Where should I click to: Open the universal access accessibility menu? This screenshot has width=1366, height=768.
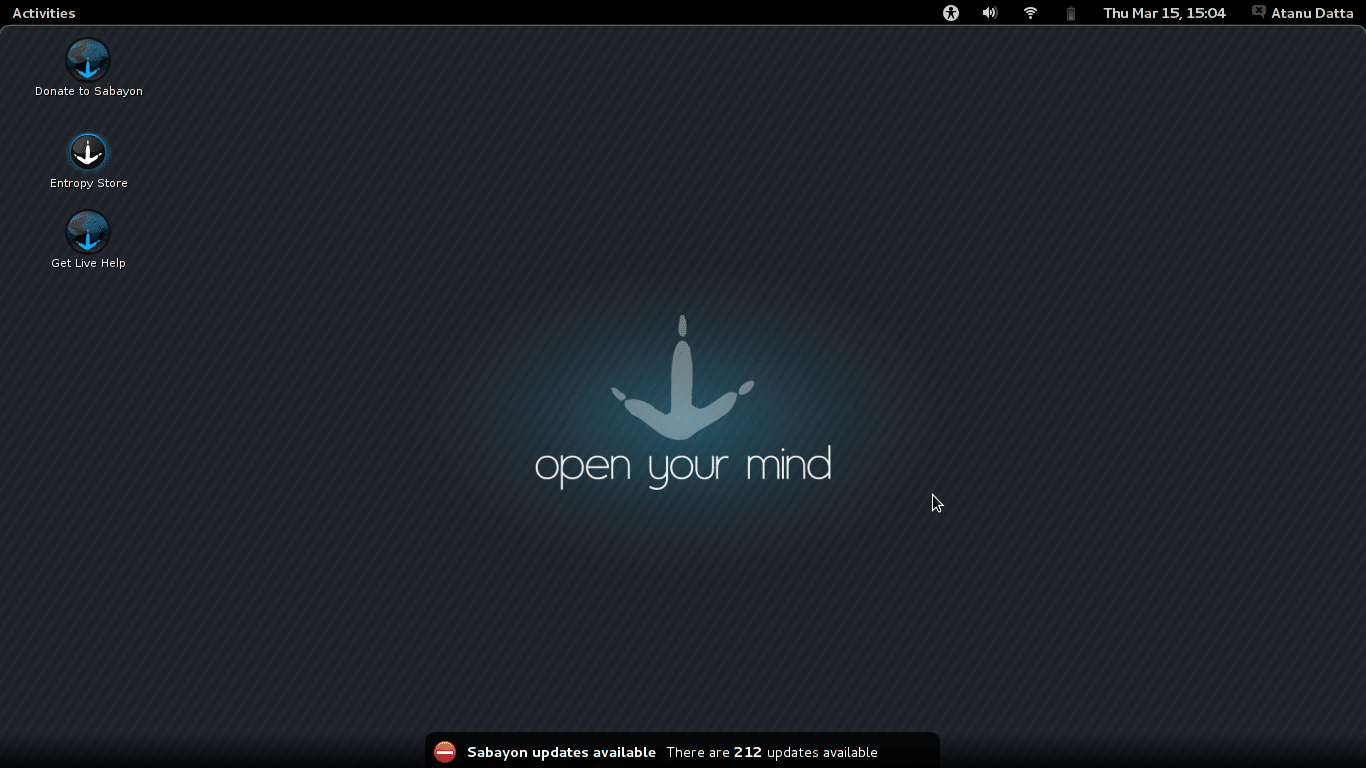tap(951, 13)
